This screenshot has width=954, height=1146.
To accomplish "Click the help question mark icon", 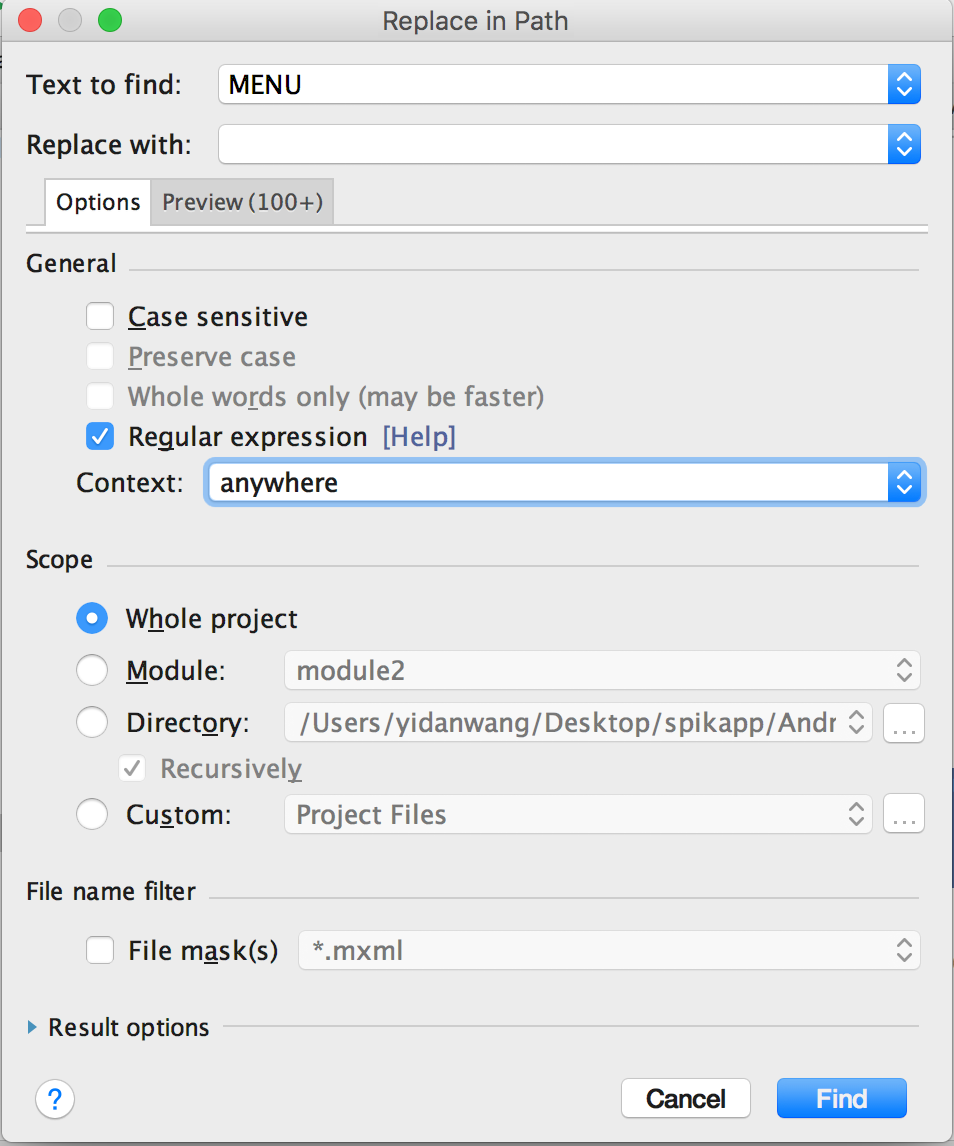I will (x=55, y=1099).
